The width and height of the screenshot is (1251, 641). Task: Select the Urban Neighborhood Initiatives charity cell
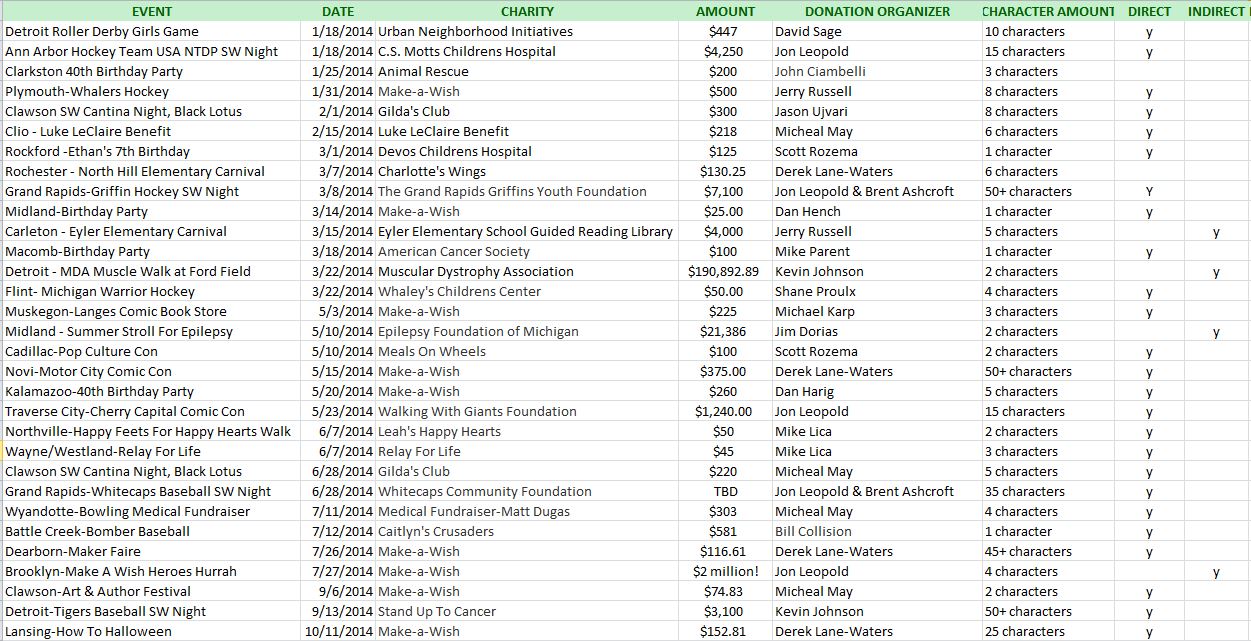pyautogui.click(x=475, y=31)
